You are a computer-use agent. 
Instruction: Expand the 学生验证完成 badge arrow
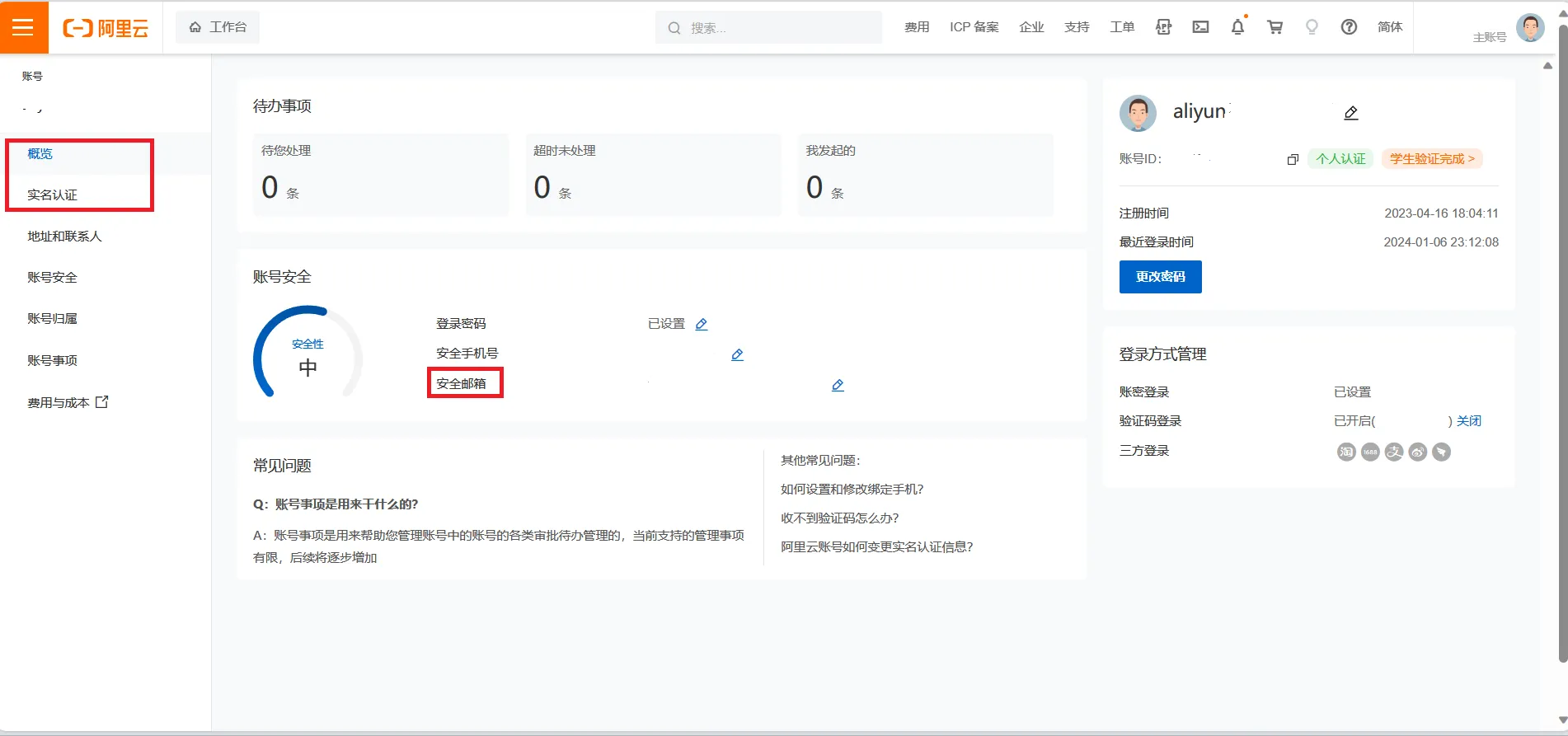point(1471,159)
